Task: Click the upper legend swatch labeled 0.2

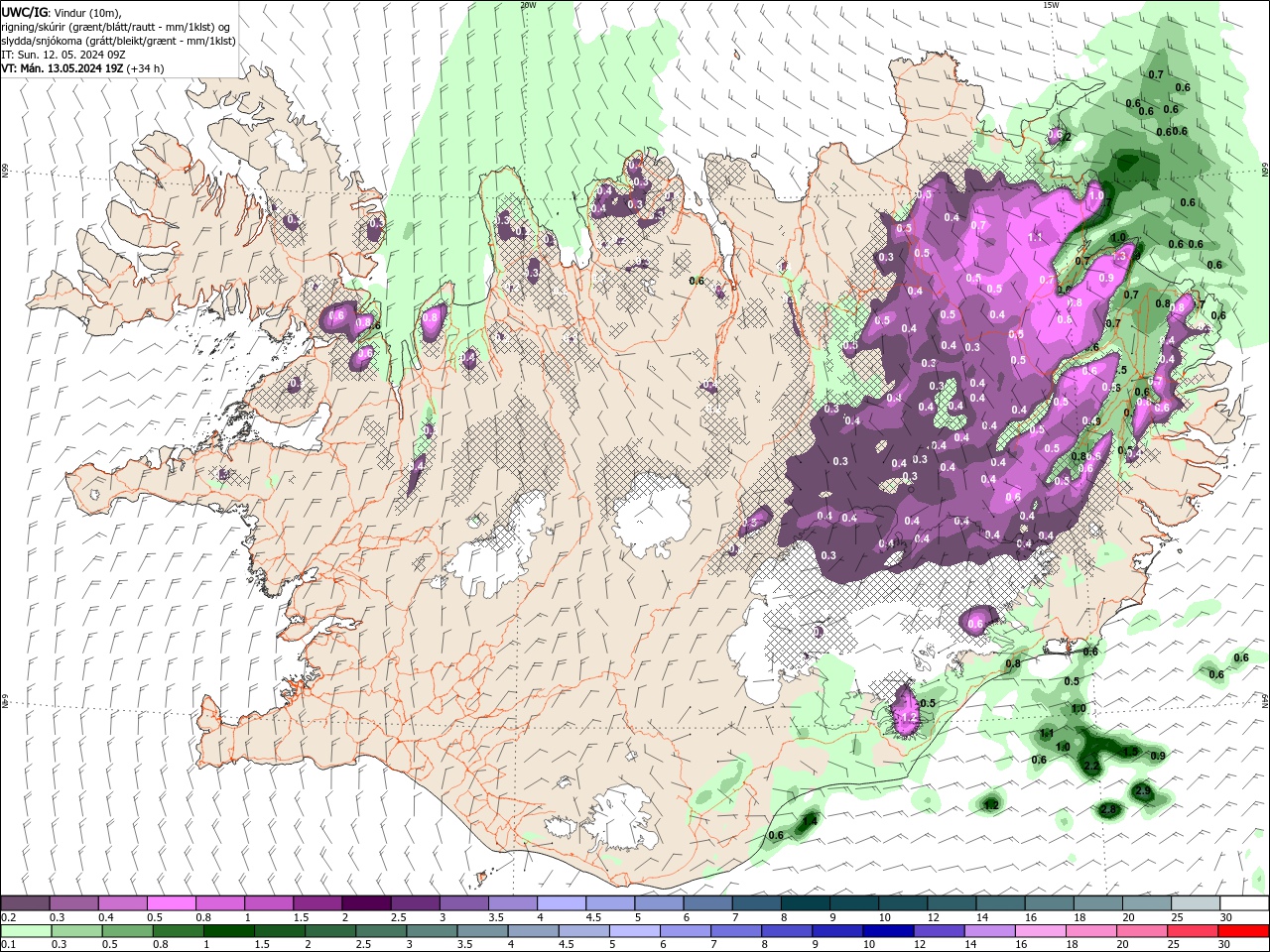Action: [25, 903]
